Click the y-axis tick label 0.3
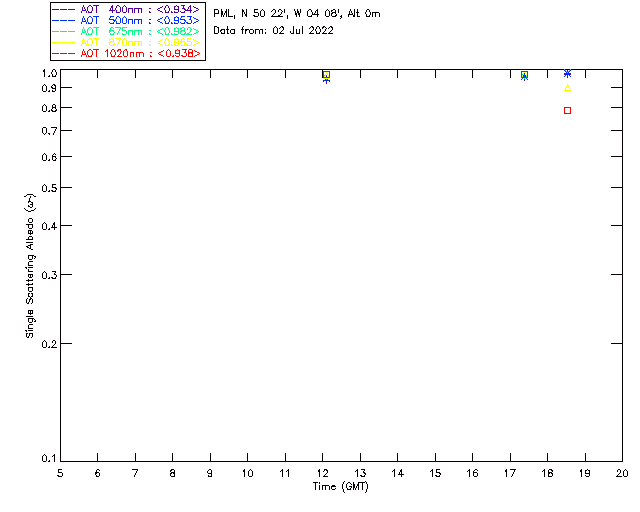Image resolution: width=640 pixels, height=512 pixels. coord(49,275)
